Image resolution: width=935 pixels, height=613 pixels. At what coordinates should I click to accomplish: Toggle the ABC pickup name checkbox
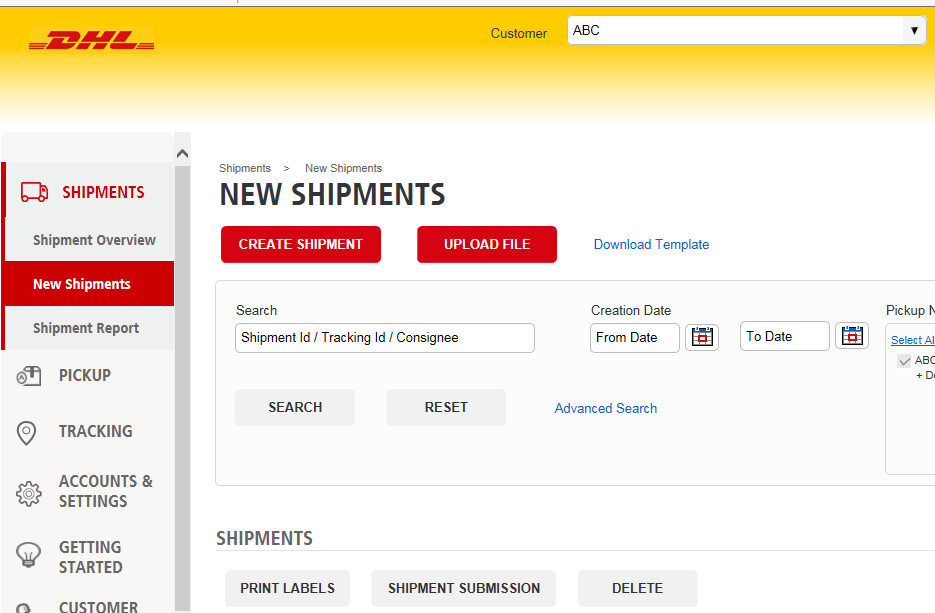(904, 361)
